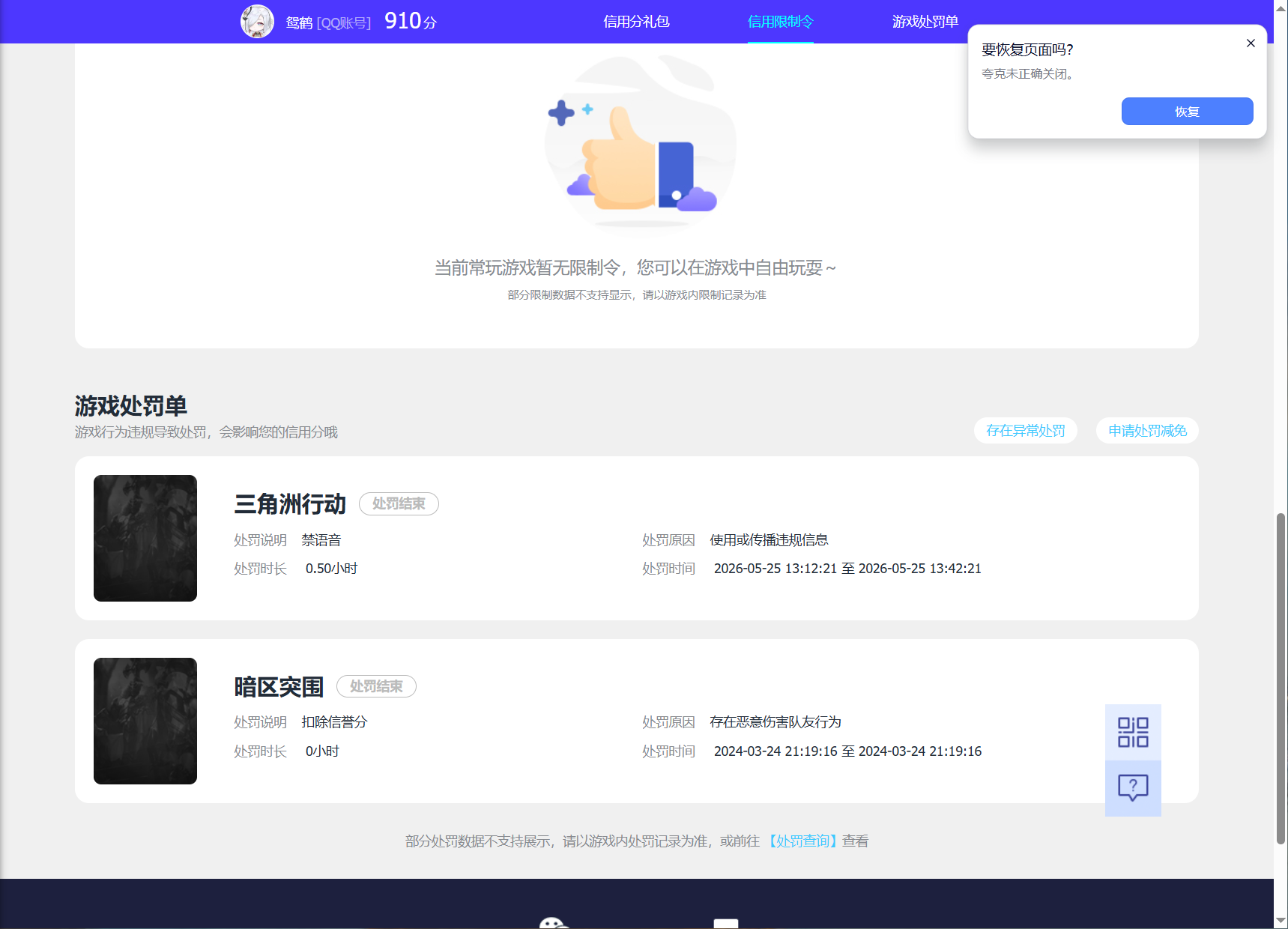Click the 恢复 button
Viewport: 1288px width, 929px height.
pos(1187,112)
